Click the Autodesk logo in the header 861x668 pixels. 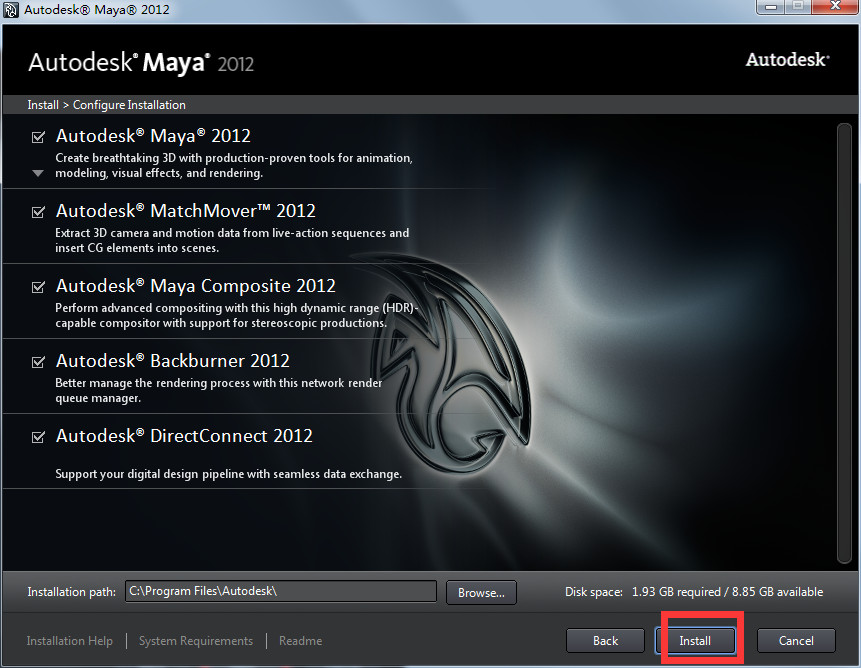(787, 59)
